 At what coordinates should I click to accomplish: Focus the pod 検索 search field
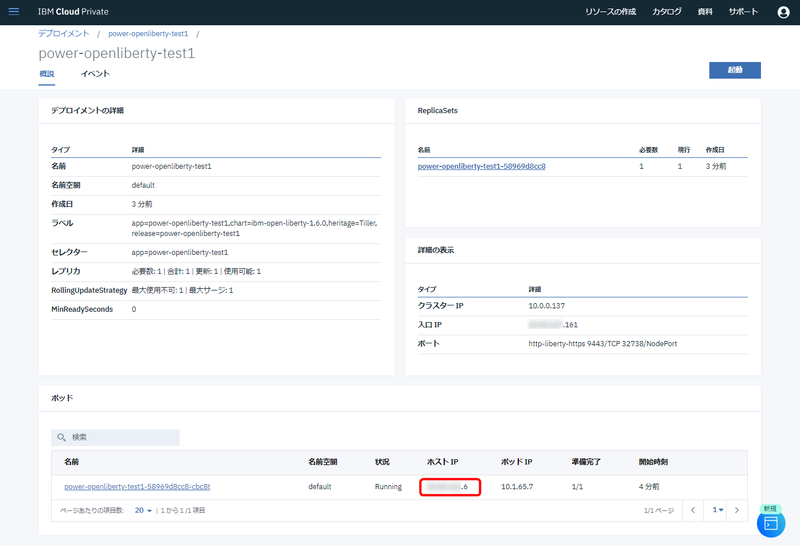coord(115,437)
